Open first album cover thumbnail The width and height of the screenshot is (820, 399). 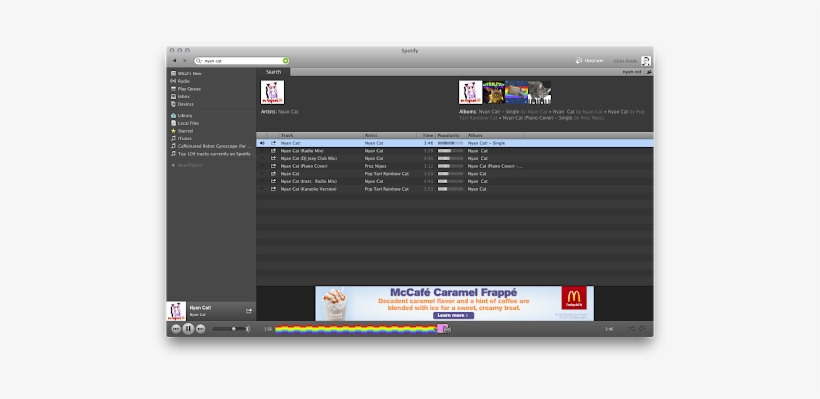pyautogui.click(x=470, y=92)
